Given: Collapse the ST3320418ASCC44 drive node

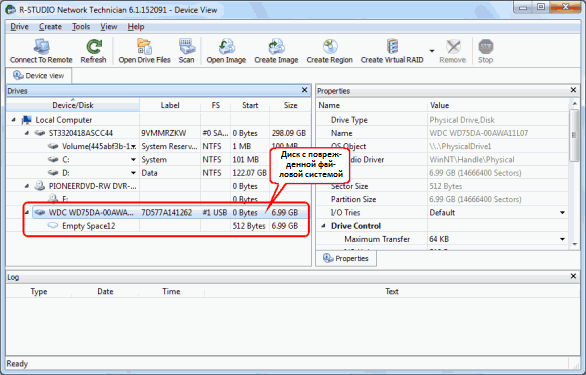Looking at the screenshot, I should point(27,133).
